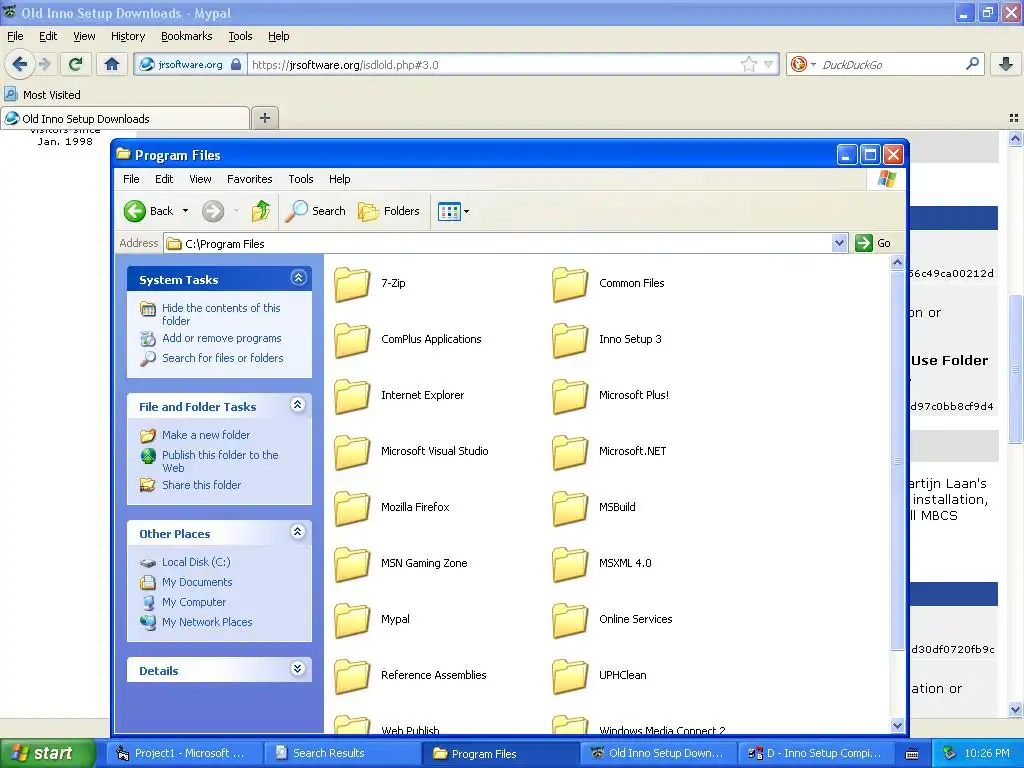Select the Microsoft.NET folder icon
This screenshot has height=768, width=1024.
[x=570, y=452]
